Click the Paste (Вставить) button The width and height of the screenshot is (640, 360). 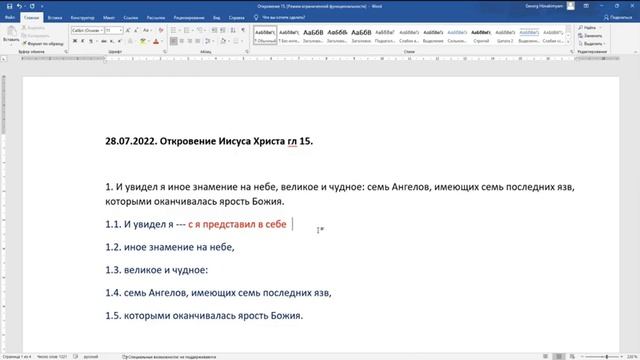[x=11, y=35]
